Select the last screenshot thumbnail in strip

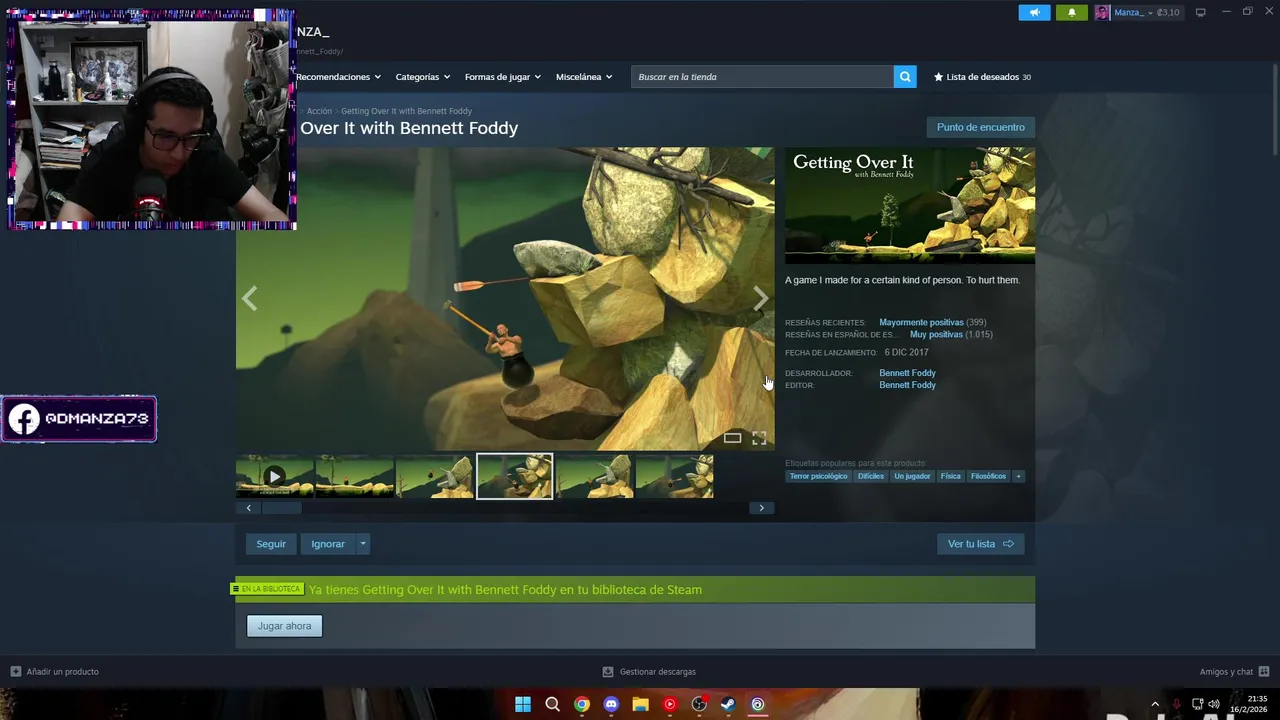(x=674, y=476)
